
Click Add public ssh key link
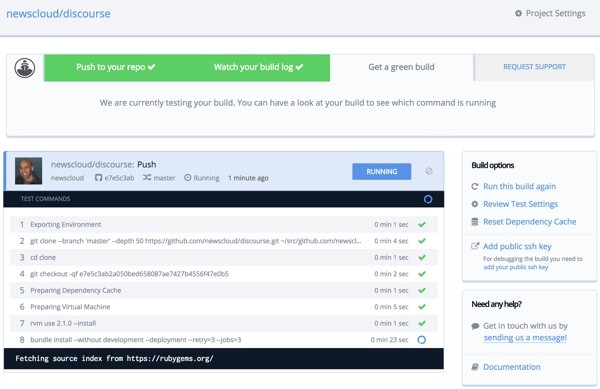click(x=517, y=246)
